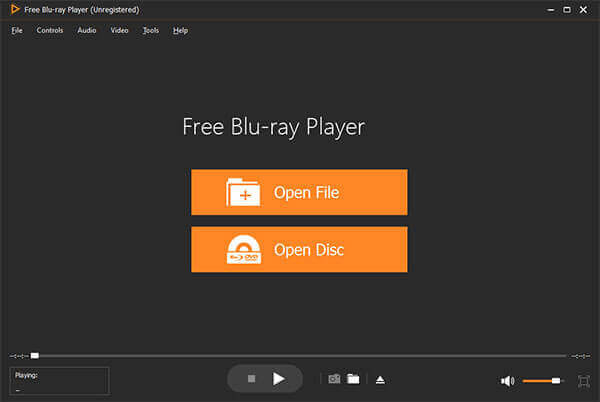This screenshot has height=402, width=600.
Task: Click the playback progress bar
Action: [x=300, y=355]
